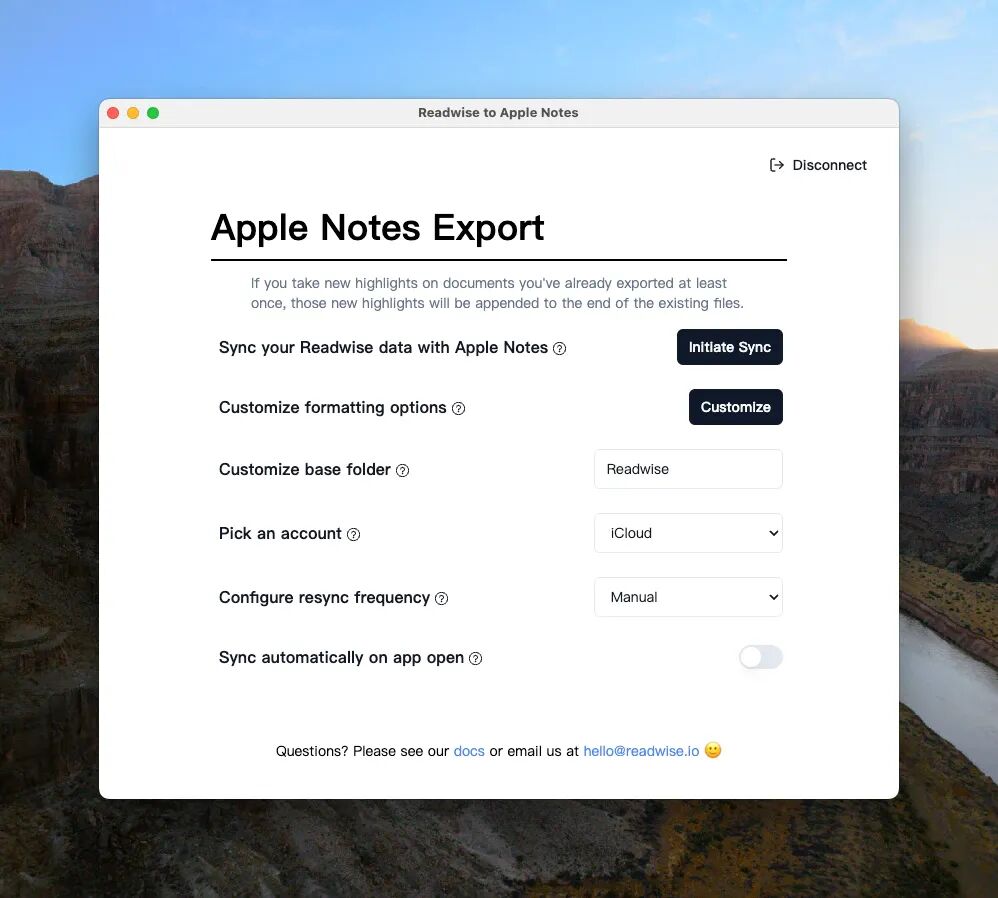
Task: Close the Readwise to Apple Notes window
Action: coord(113,113)
